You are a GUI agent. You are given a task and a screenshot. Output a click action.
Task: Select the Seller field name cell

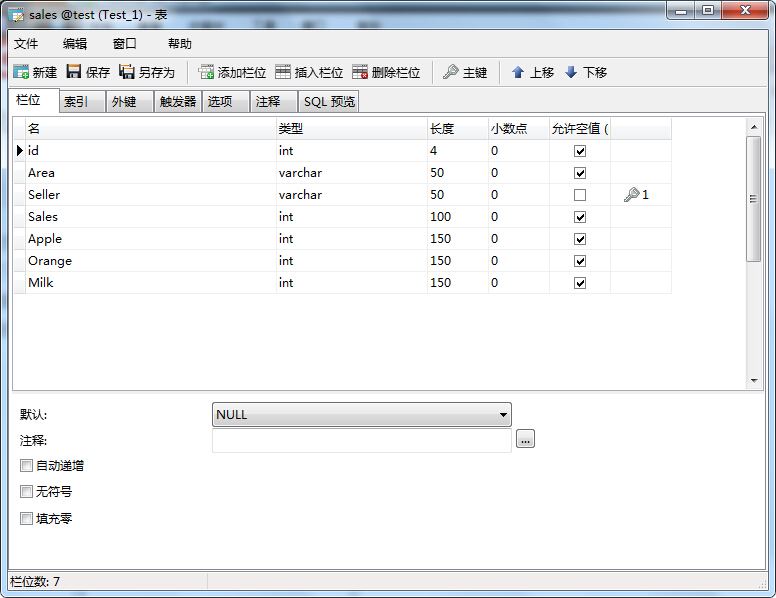point(150,195)
